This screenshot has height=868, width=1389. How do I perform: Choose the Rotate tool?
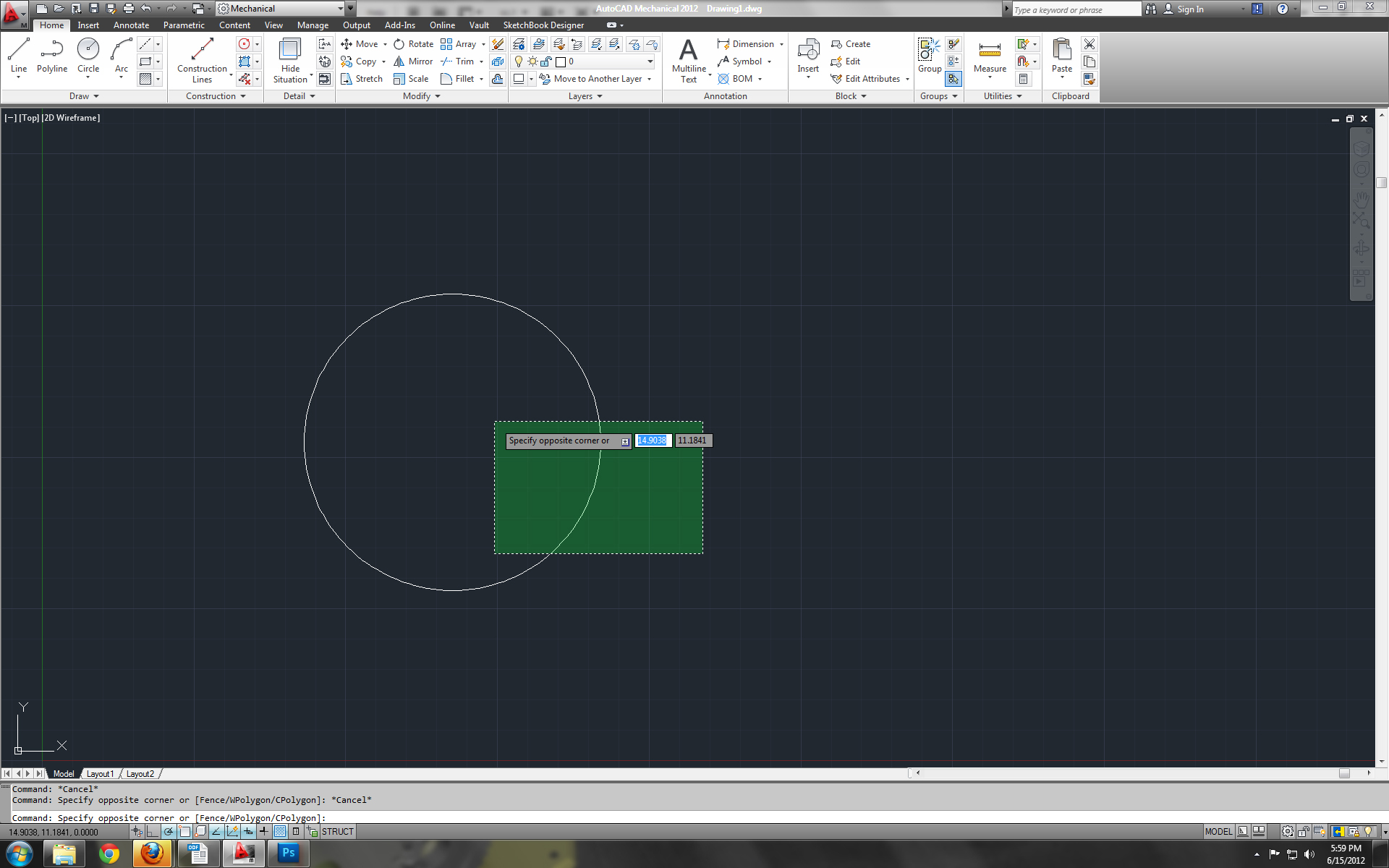pos(414,44)
